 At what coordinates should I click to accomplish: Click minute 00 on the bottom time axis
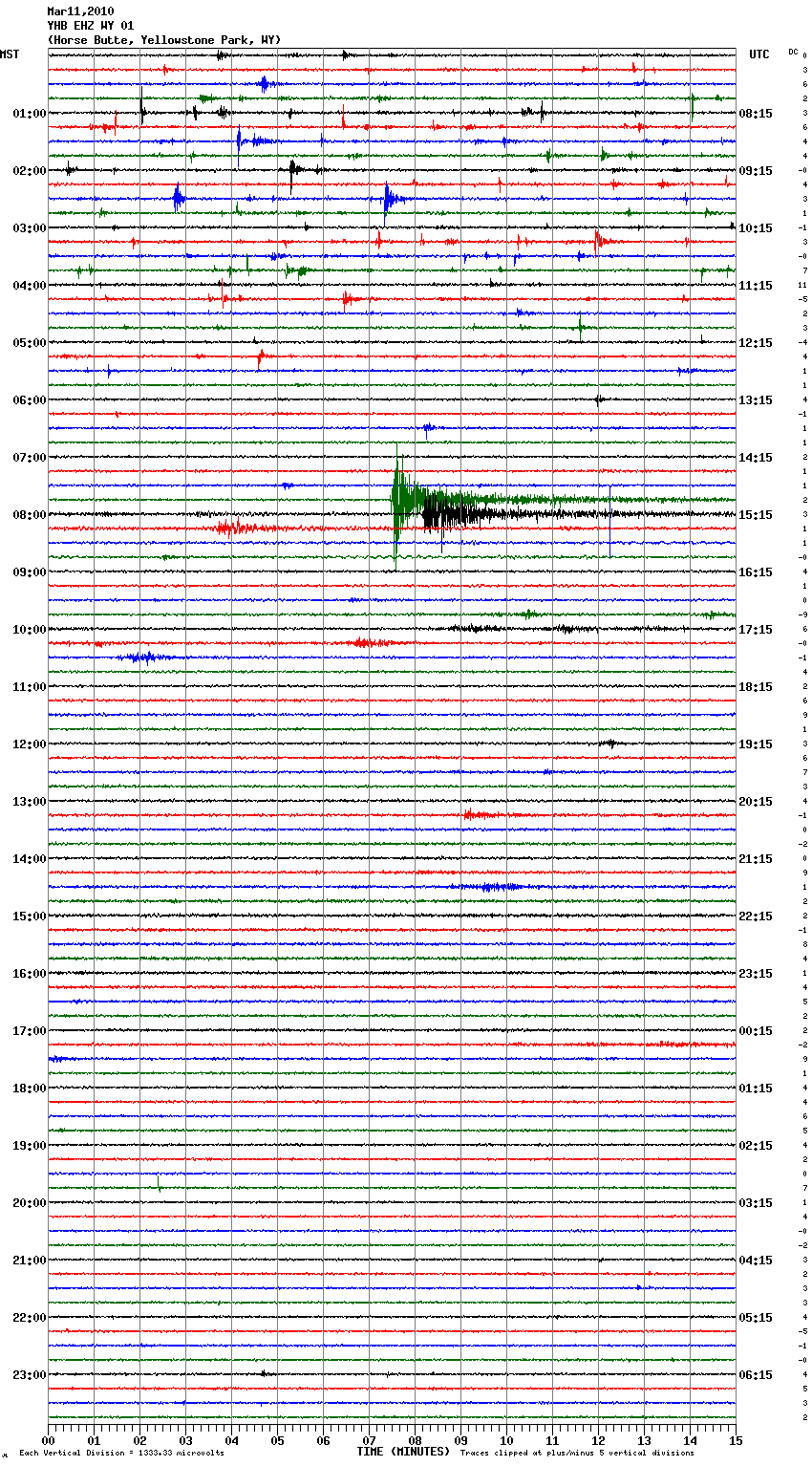click(x=48, y=1440)
